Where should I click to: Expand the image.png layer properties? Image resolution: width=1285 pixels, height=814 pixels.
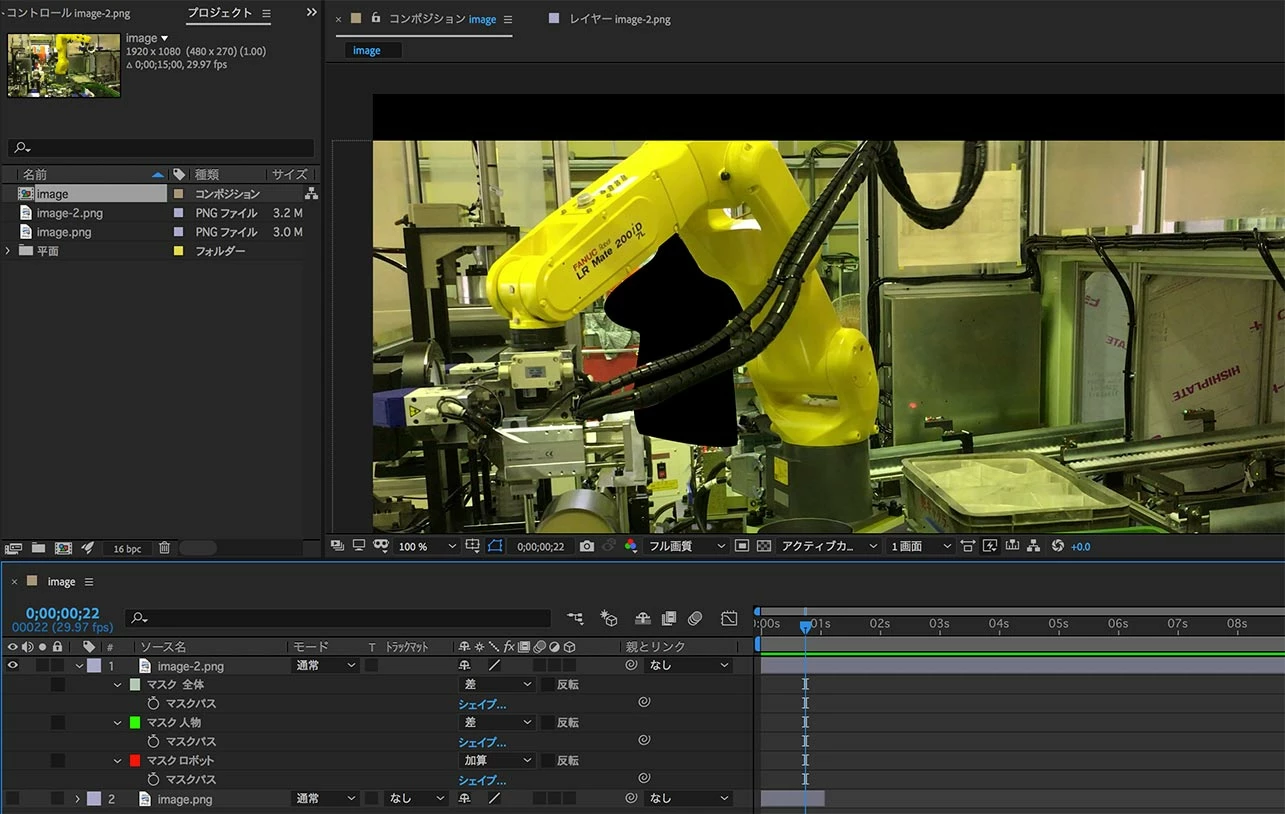[x=77, y=799]
